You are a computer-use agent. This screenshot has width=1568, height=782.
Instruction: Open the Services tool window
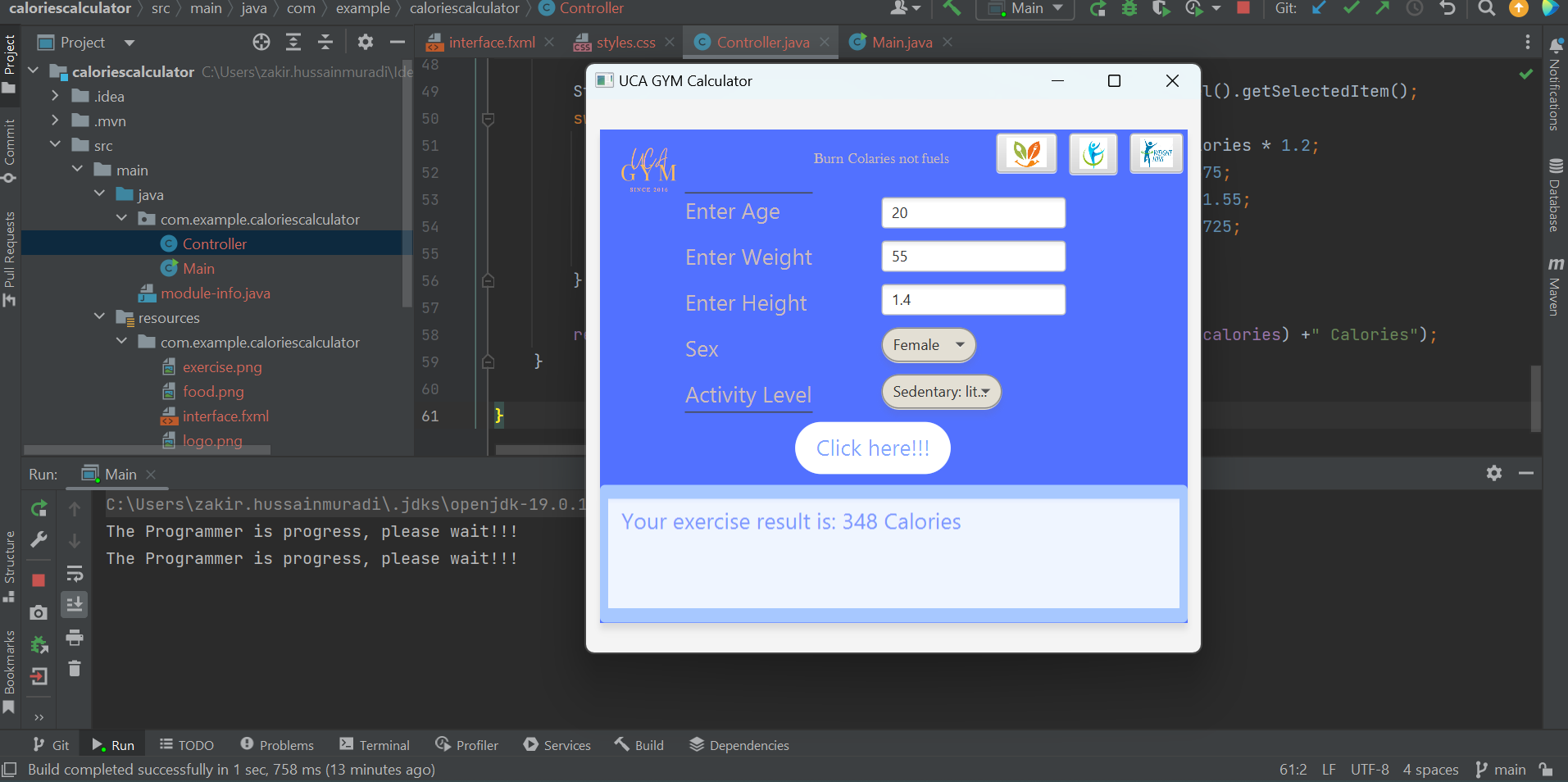pyautogui.click(x=557, y=745)
